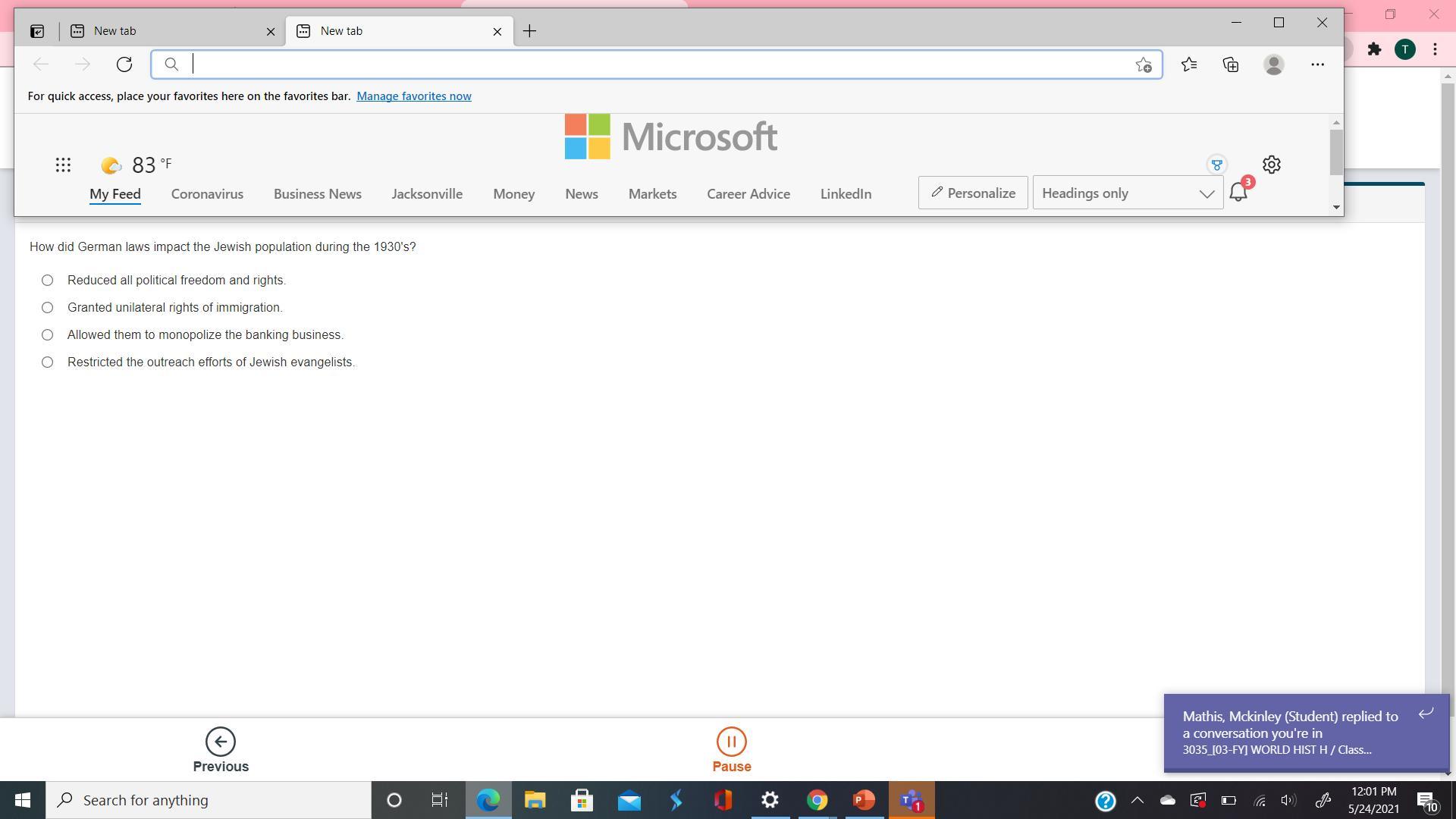1456x819 pixels.
Task: Show hidden system tray icons chevron
Action: click(x=1137, y=800)
